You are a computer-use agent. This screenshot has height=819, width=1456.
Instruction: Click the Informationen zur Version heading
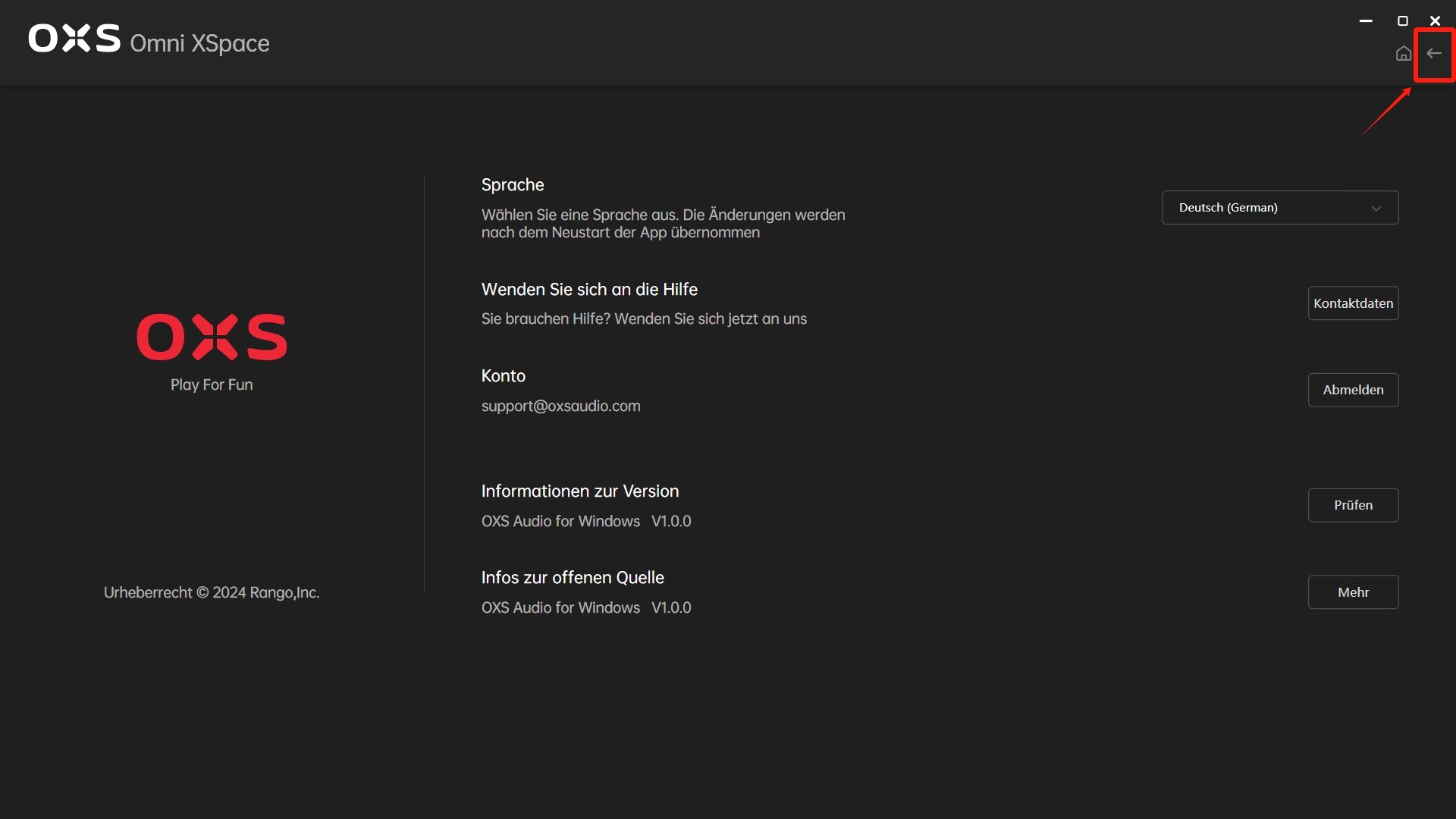pyautogui.click(x=579, y=491)
